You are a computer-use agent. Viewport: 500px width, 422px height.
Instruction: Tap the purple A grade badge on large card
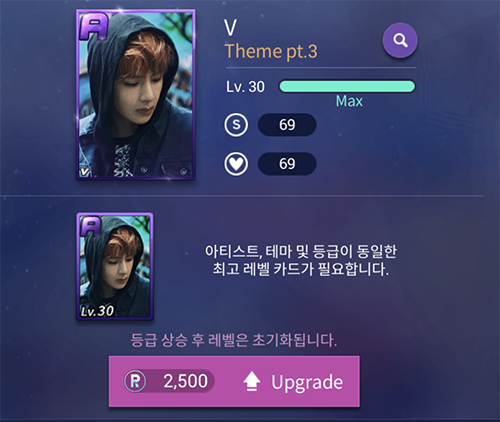pos(94,27)
